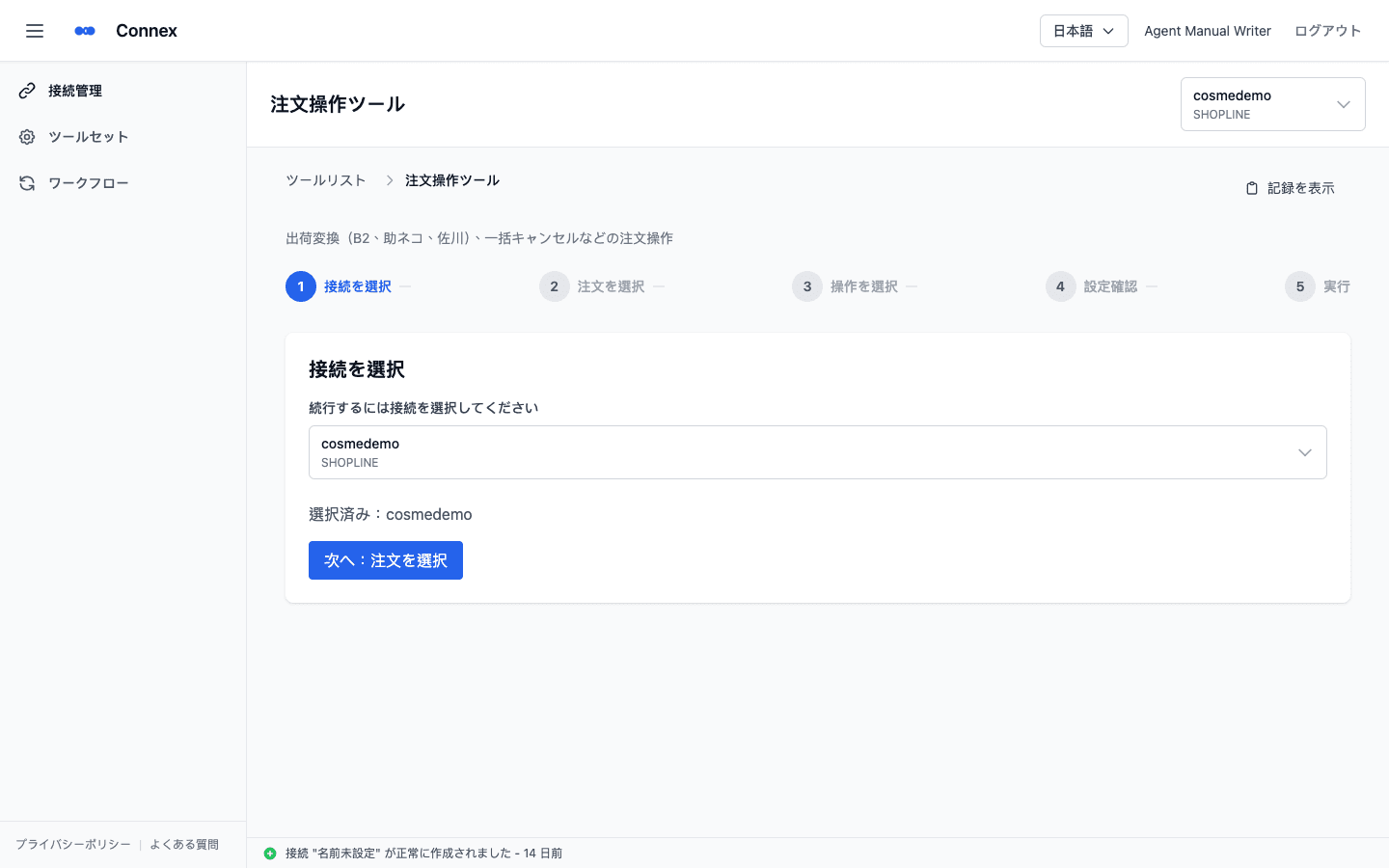
Task: Open the connection select box showing cosmedemo
Action: click(x=817, y=452)
